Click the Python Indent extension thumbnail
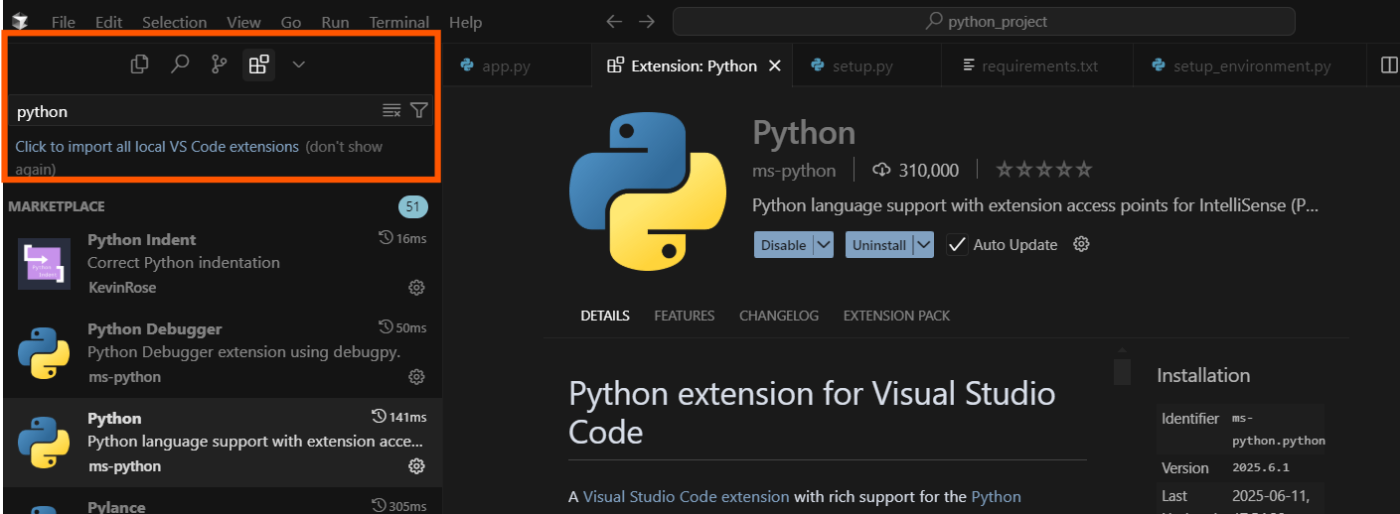 tap(44, 264)
